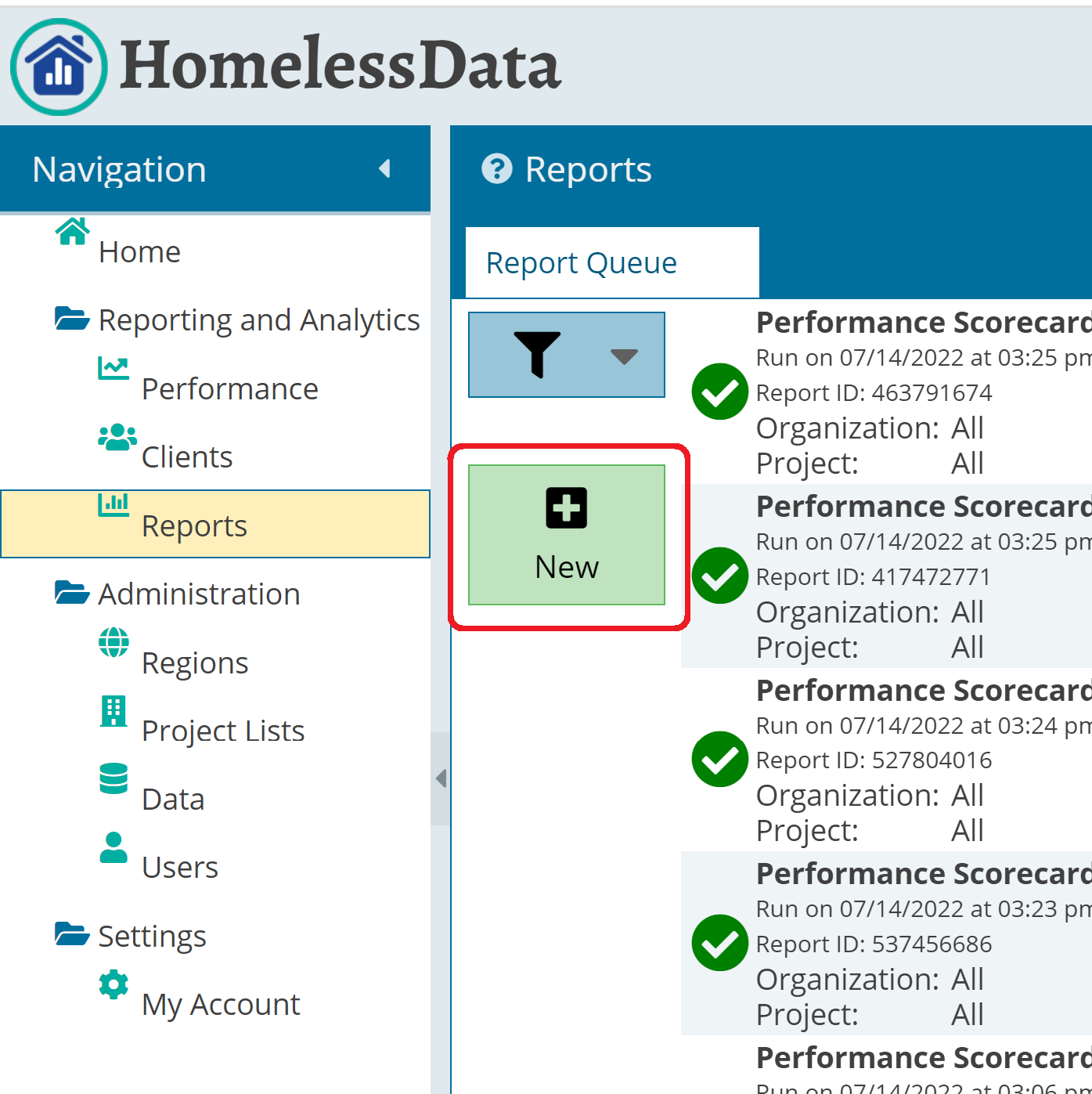Image resolution: width=1092 pixels, height=1094 pixels.
Task: Open Reports help question-mark icon
Action: pos(496,168)
